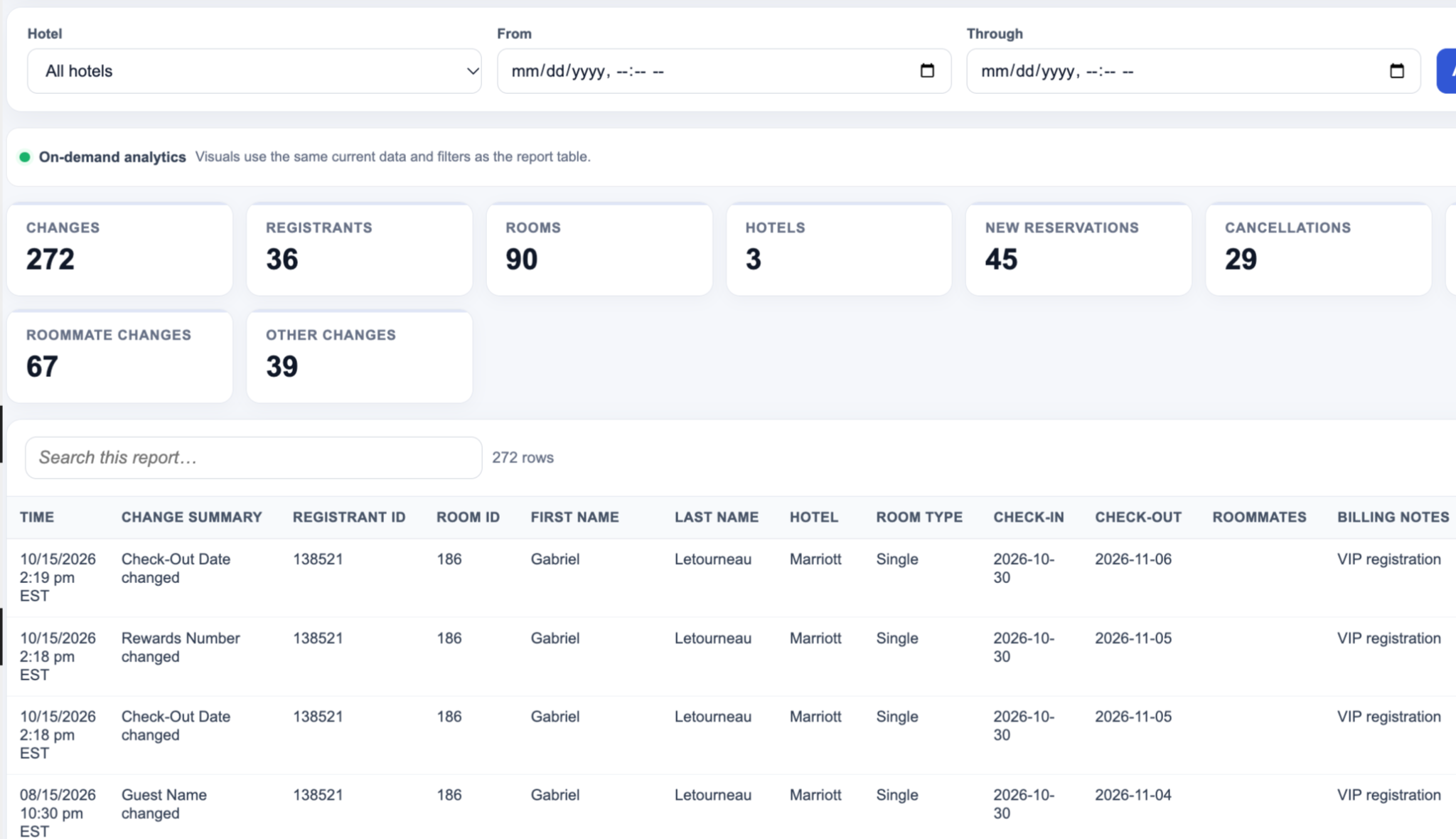
Task: Sort by ROOMMATES column header
Action: point(1259,517)
